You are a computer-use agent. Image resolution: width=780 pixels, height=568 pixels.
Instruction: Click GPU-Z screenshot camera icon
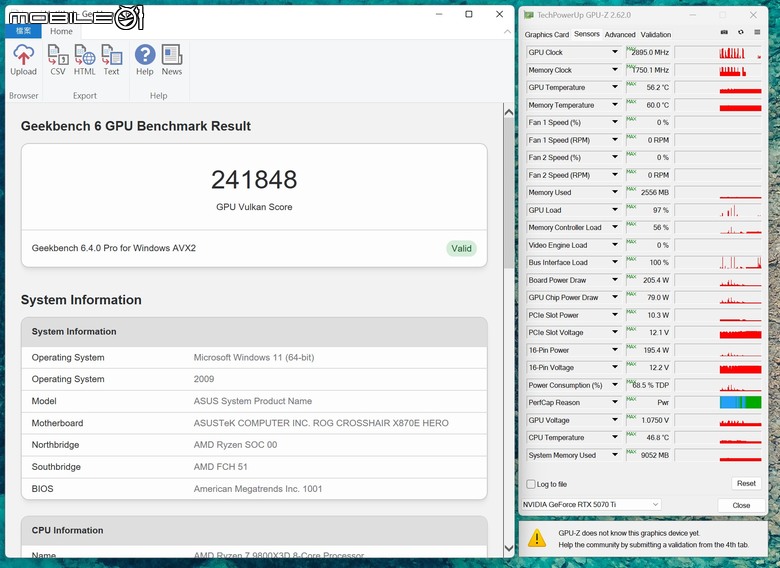[724, 32]
